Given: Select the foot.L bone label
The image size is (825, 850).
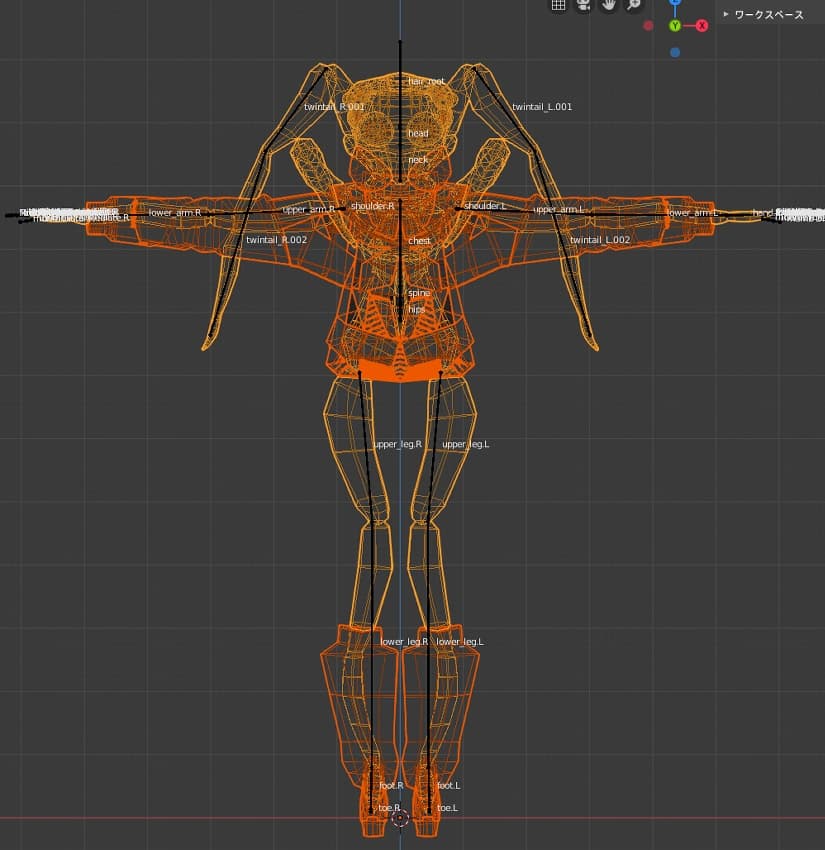Looking at the screenshot, I should [448, 785].
